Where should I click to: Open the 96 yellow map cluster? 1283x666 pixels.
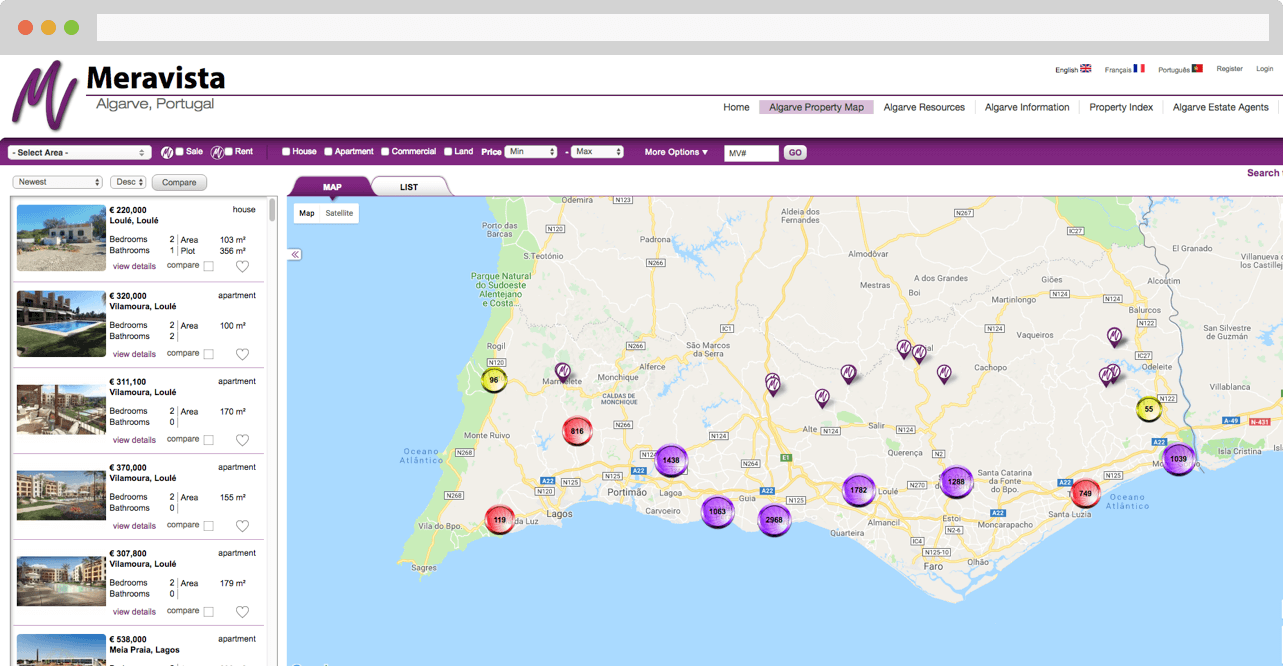[x=494, y=380]
